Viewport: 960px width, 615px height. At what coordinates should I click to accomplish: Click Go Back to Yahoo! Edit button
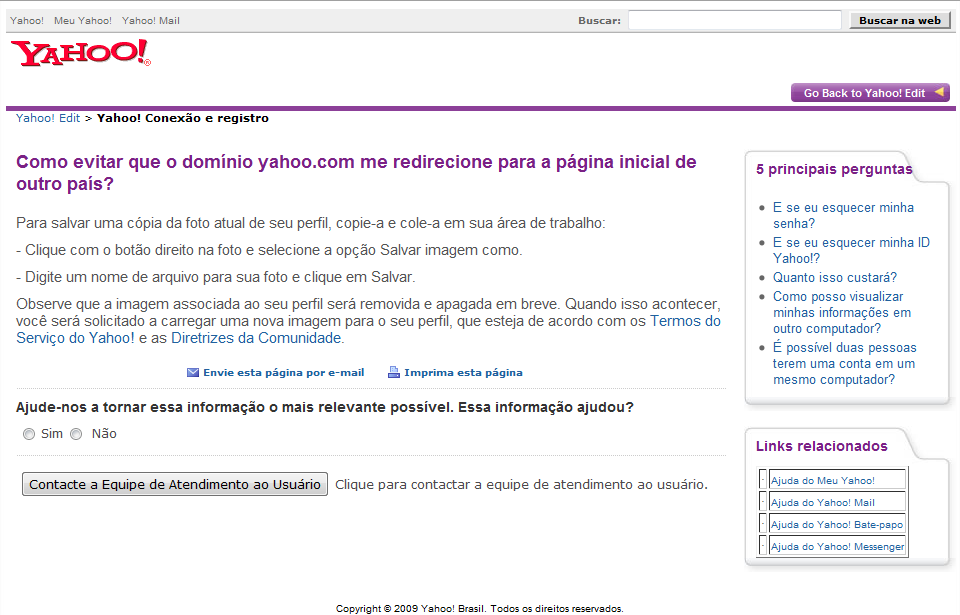[x=870, y=92]
